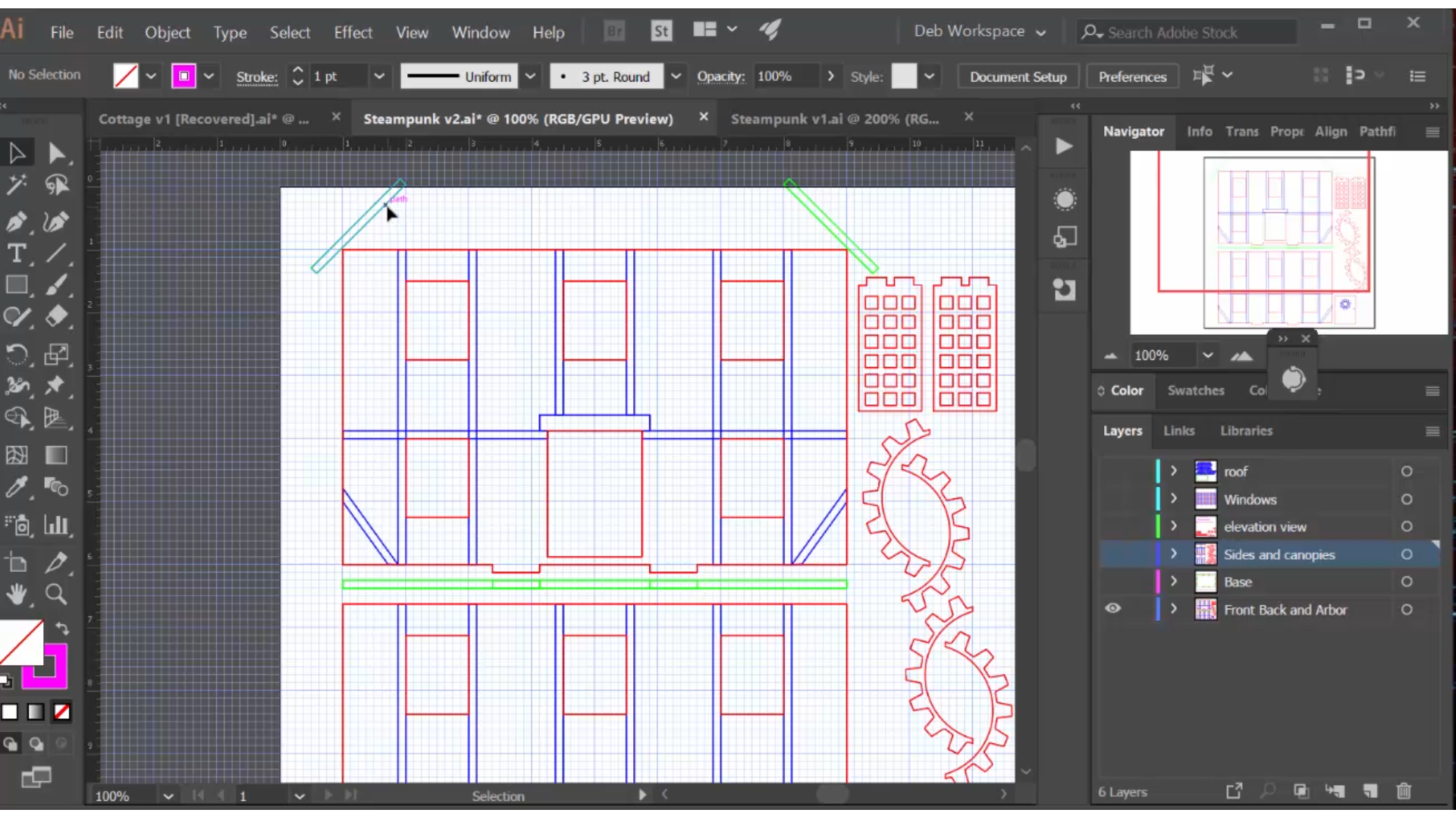
Task: Select the Selection tool
Action: coord(17,152)
